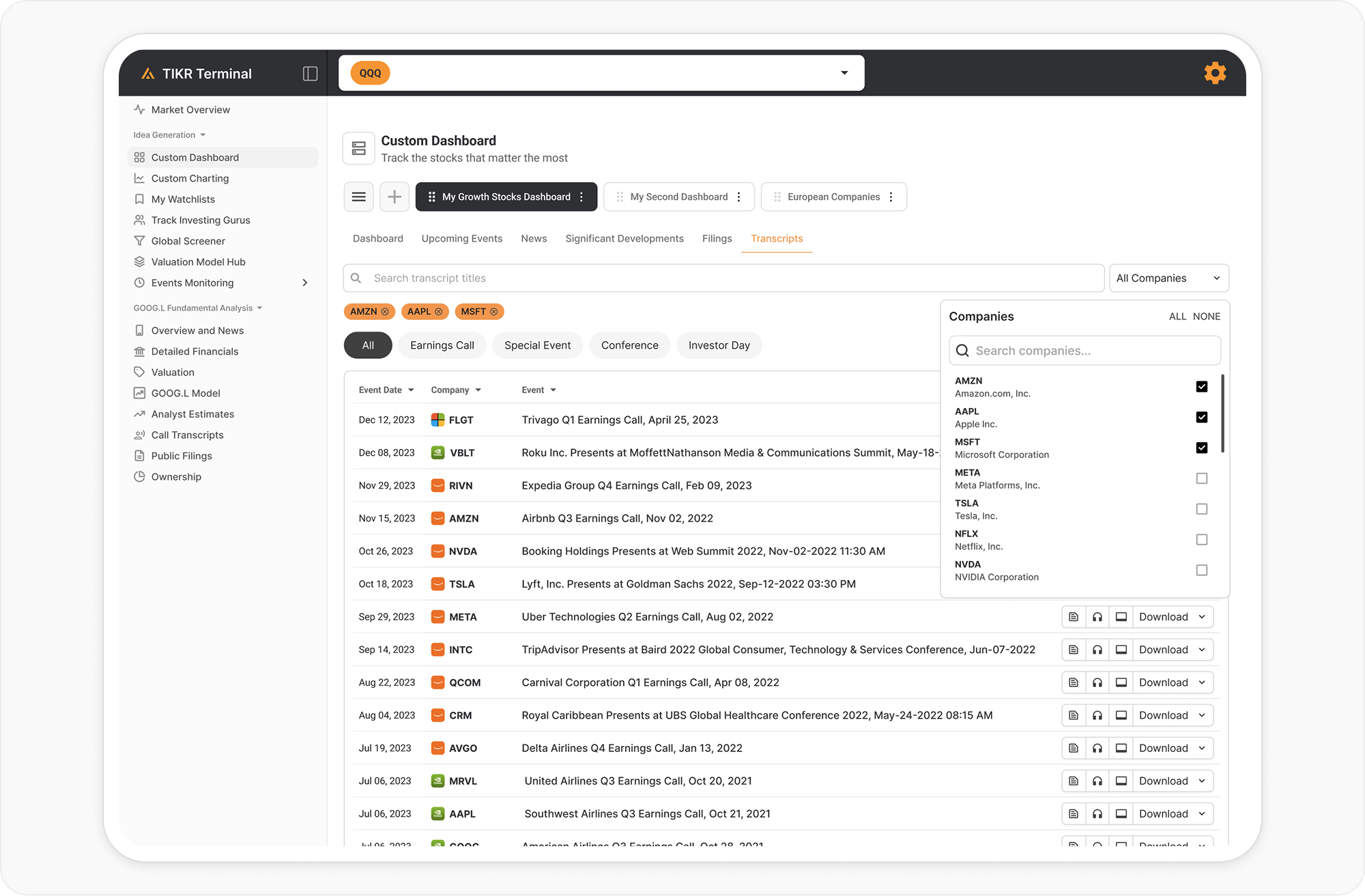The height and width of the screenshot is (896, 1365).
Task: Click the Companies list scrollbar
Action: point(1222,414)
